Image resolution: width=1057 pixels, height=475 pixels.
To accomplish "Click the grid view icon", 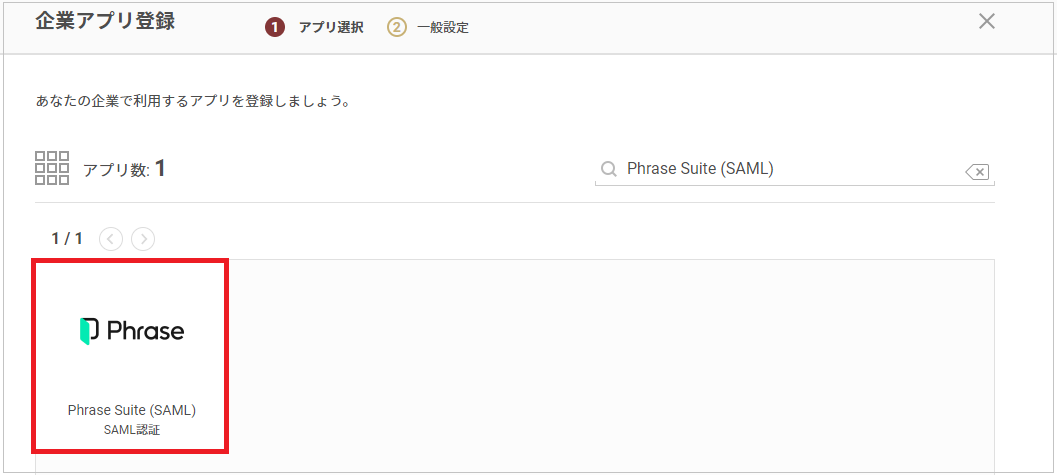I will tap(52, 168).
